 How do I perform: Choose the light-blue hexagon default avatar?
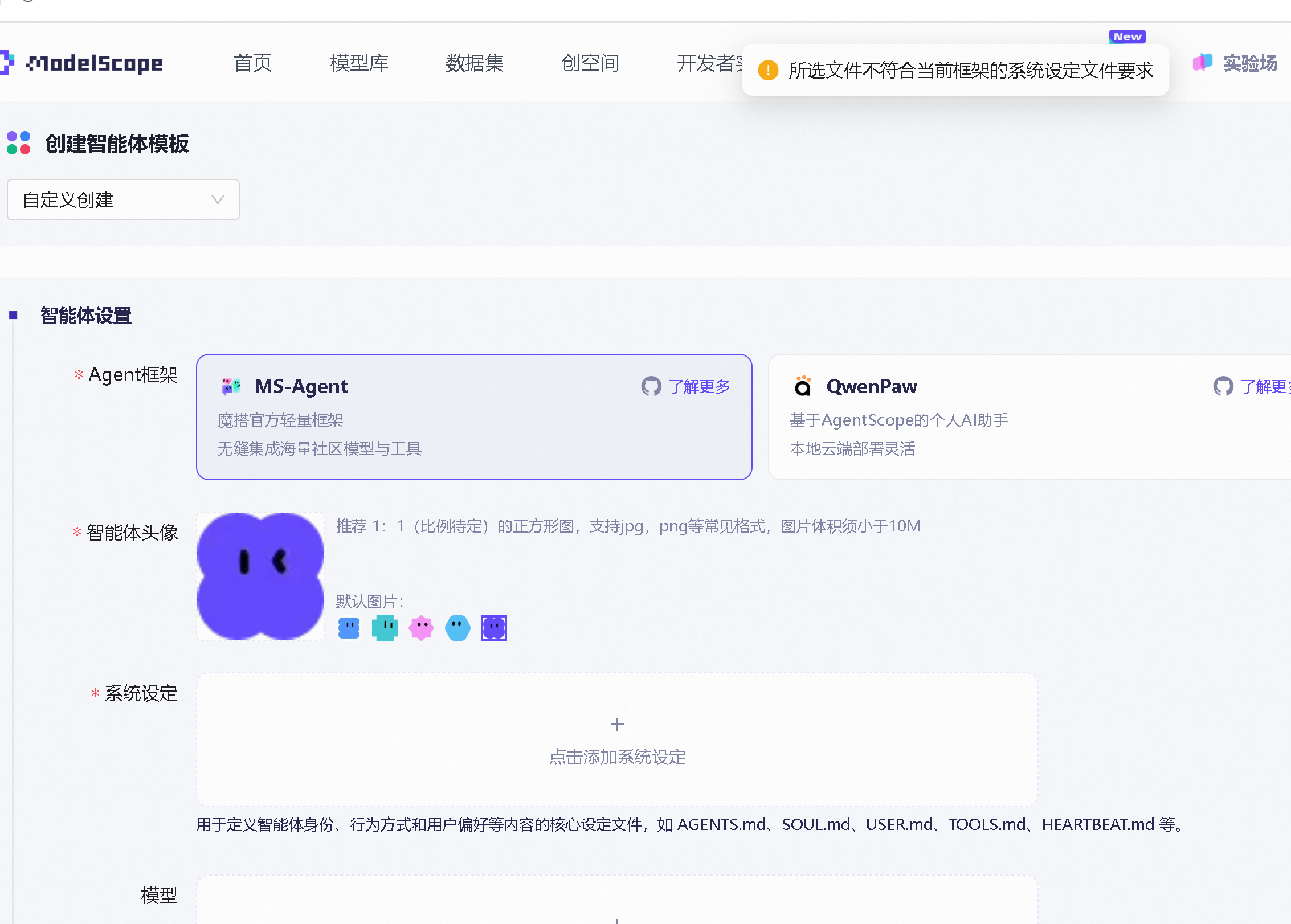pos(457,628)
